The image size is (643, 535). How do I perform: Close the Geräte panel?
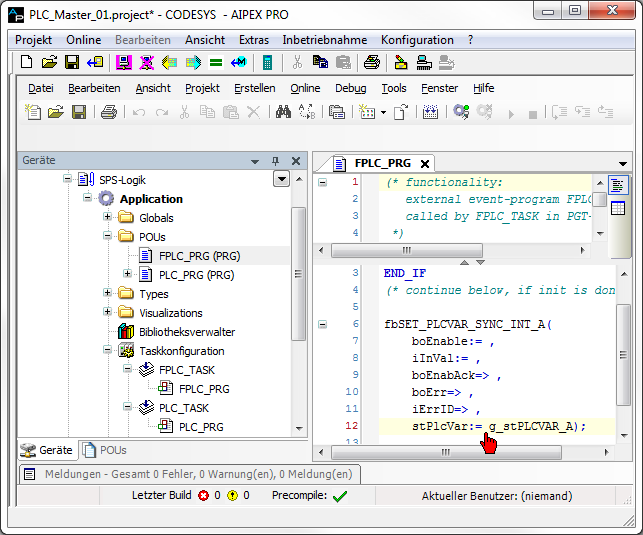[296, 161]
